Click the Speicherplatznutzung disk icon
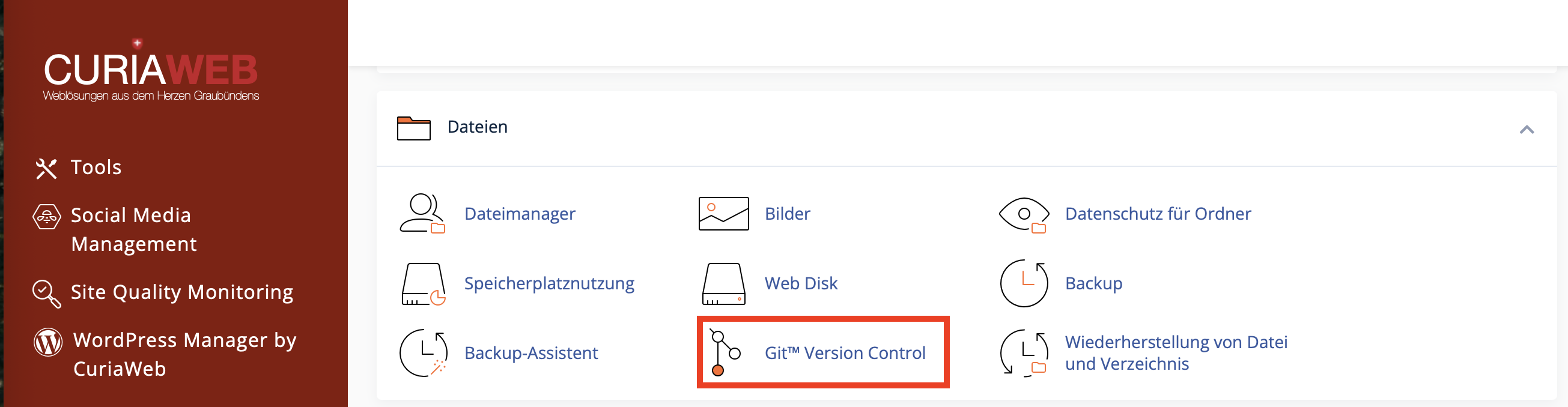1568x407 pixels. click(423, 283)
